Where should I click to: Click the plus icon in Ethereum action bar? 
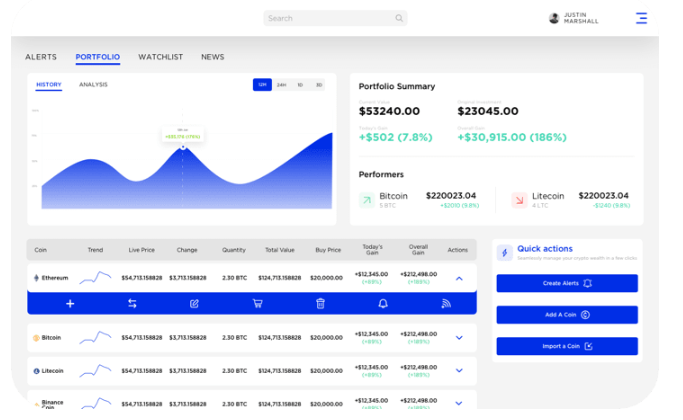click(x=70, y=303)
